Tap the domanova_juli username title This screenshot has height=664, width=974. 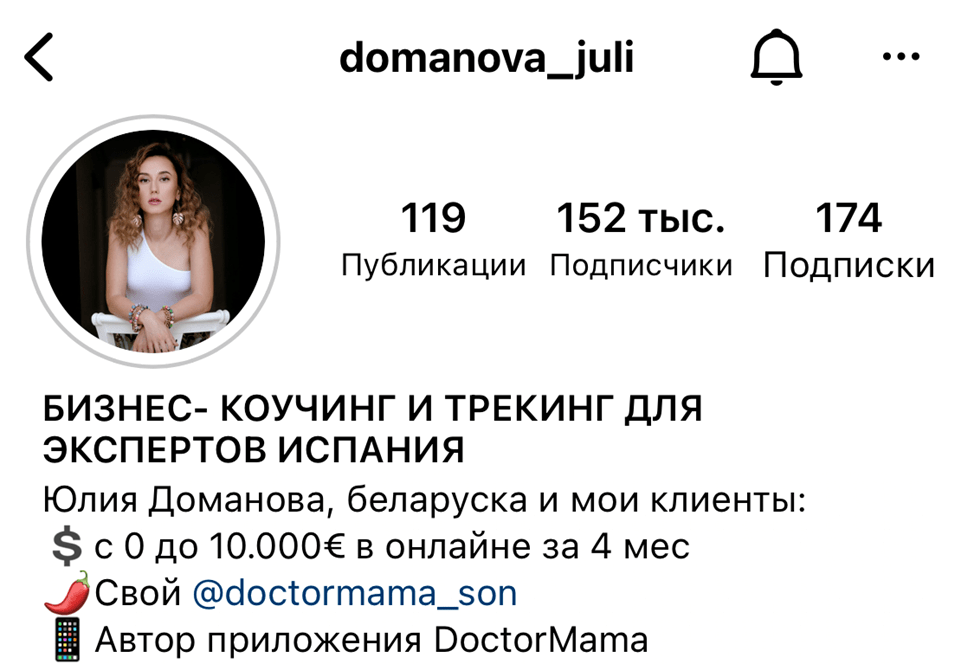tap(486, 58)
